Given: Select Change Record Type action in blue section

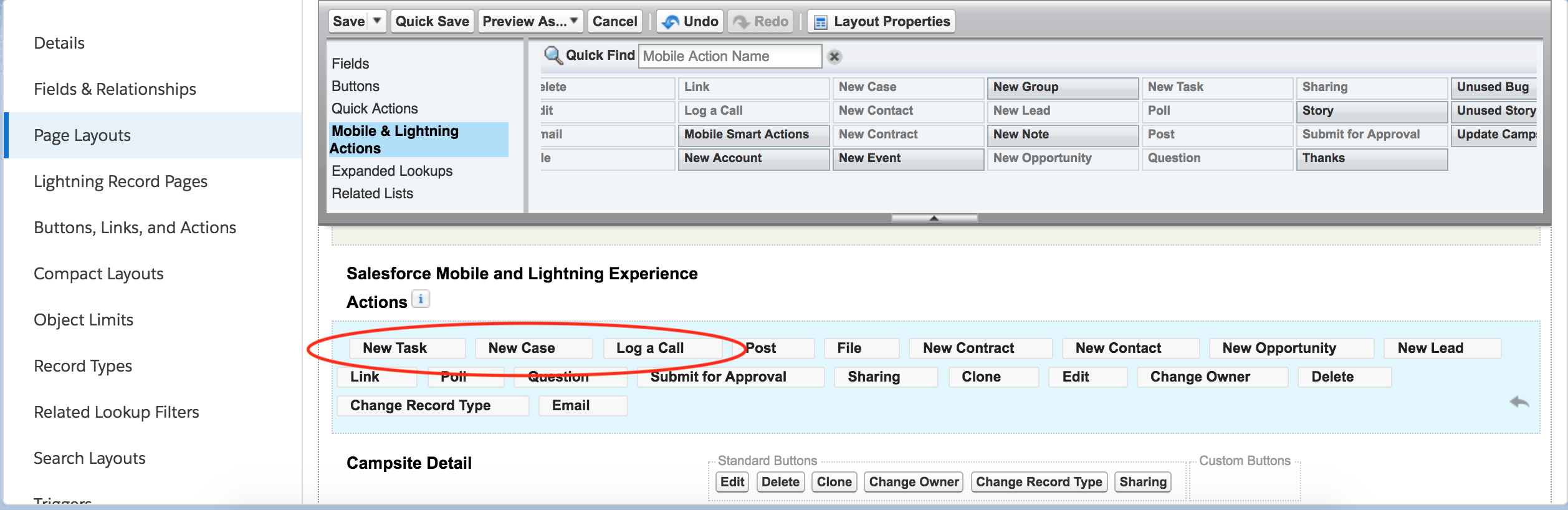Looking at the screenshot, I should (x=433, y=406).
